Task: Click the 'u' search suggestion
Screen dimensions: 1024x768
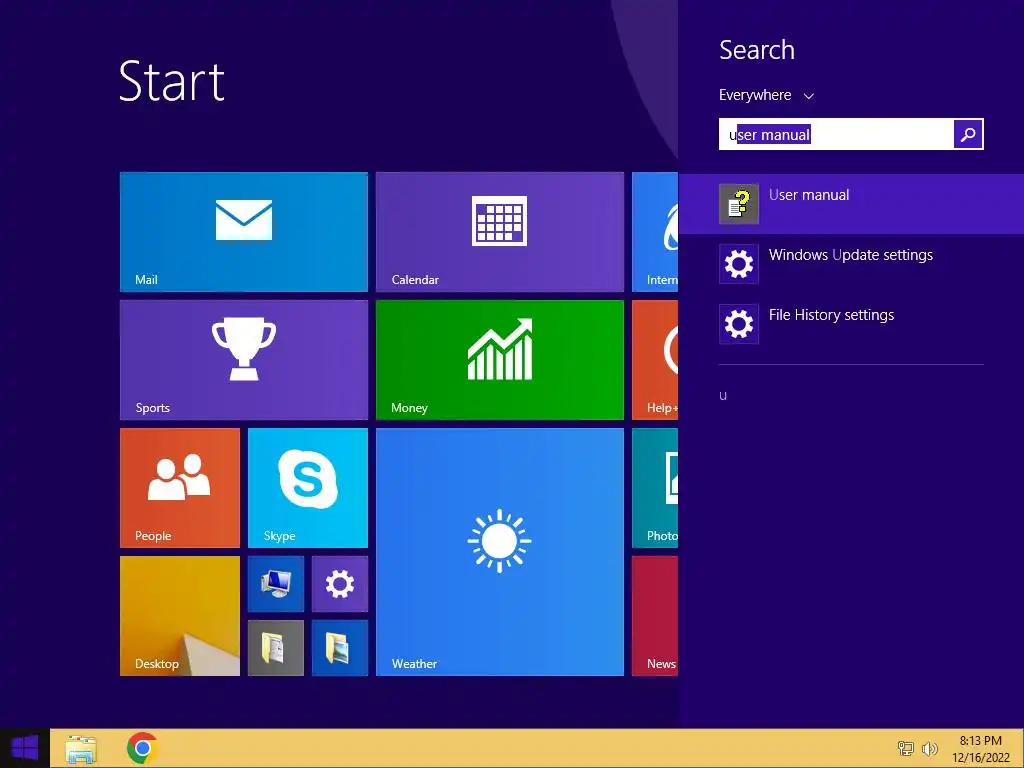Action: point(723,395)
